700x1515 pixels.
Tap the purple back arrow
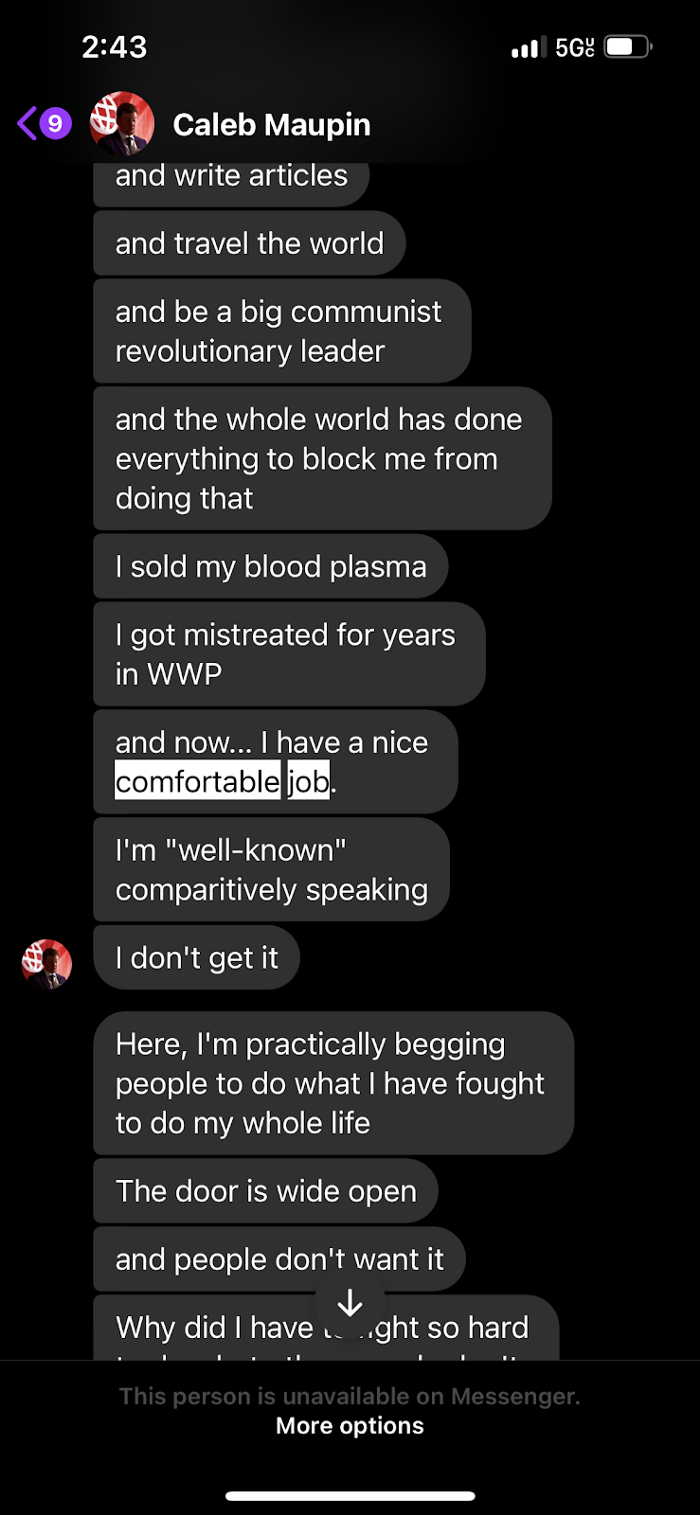tap(27, 124)
